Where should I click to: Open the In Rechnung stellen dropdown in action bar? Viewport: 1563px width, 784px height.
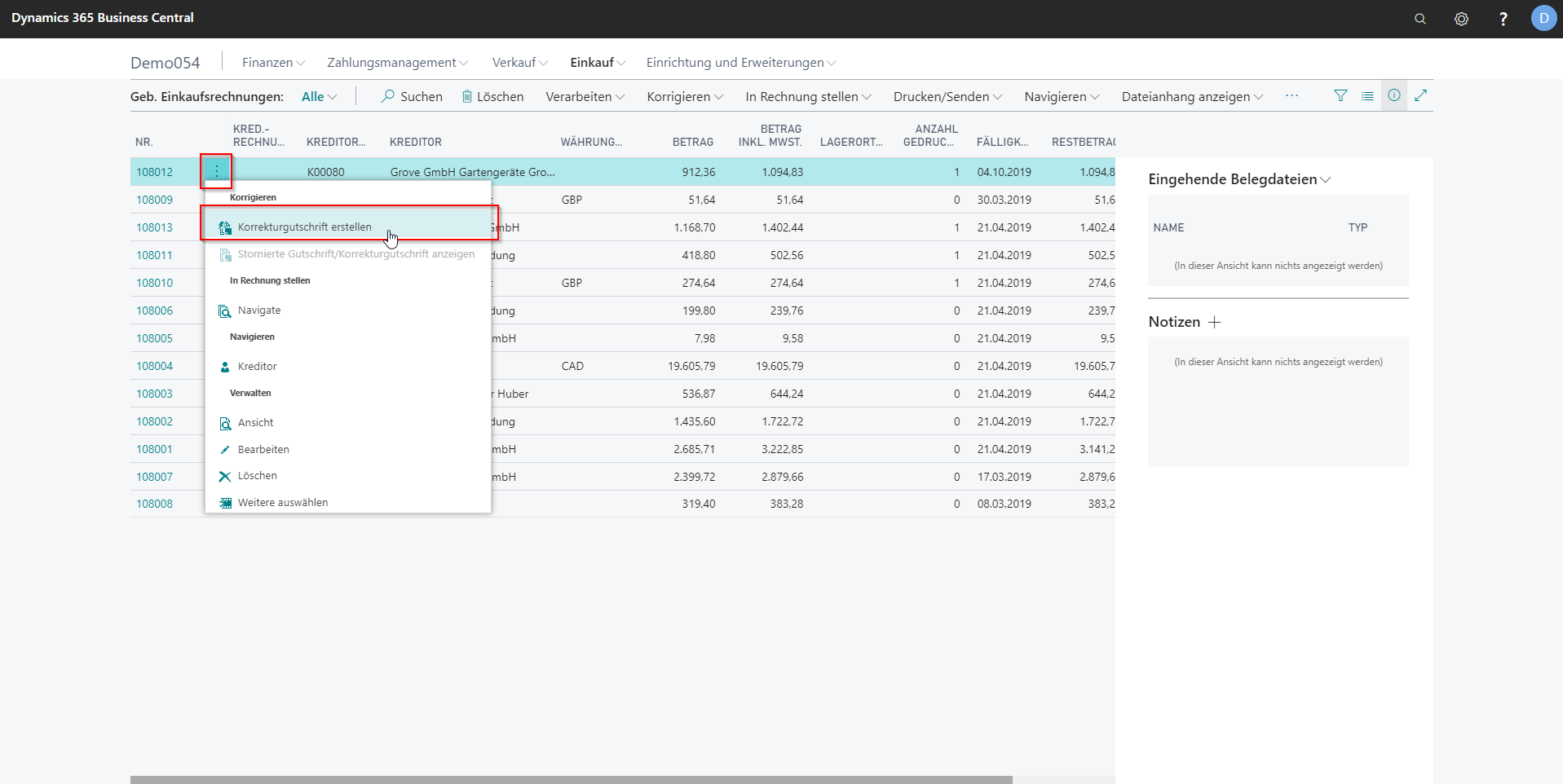coord(808,96)
